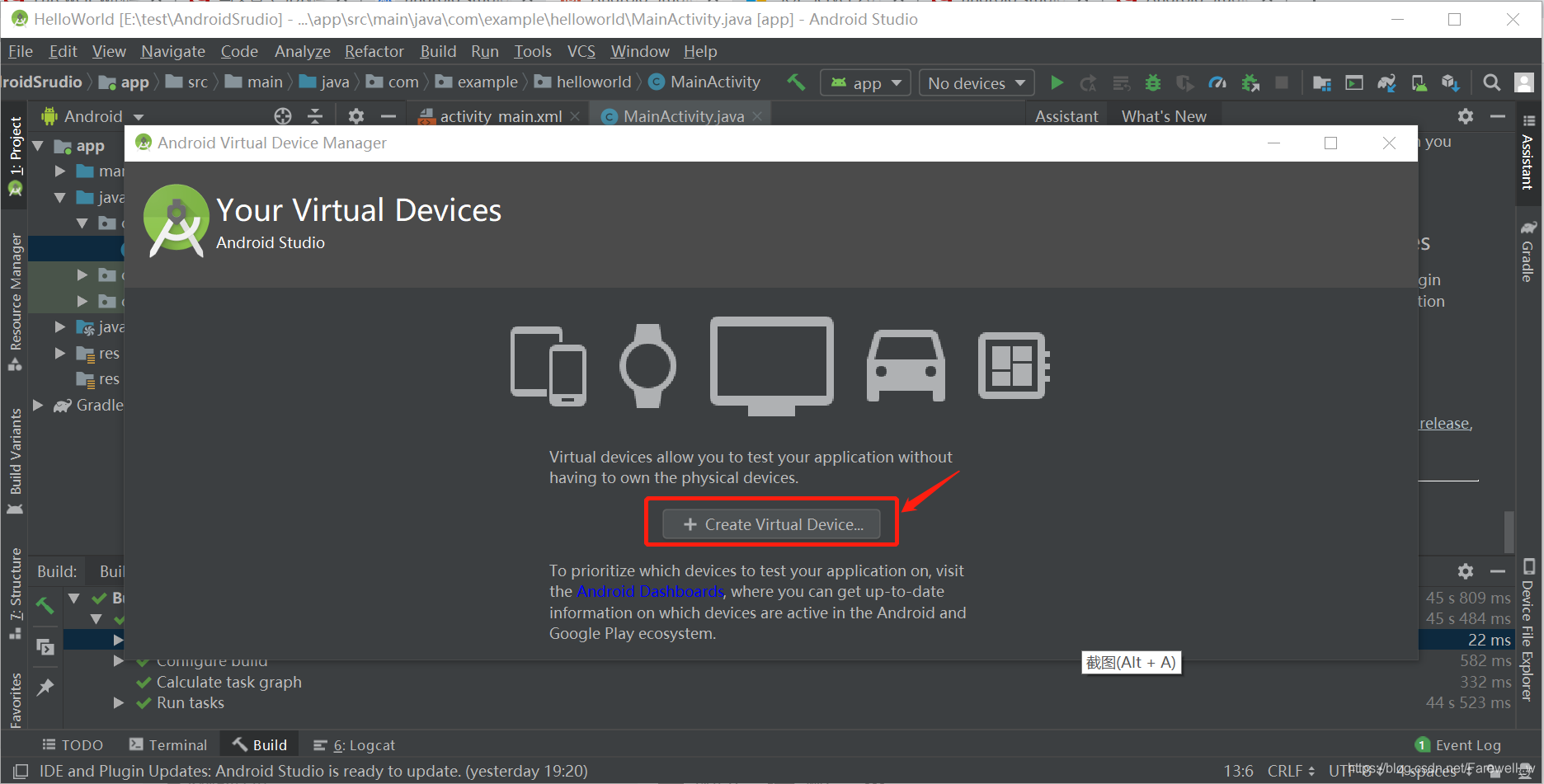
Task: Open the Tools menu
Action: (533, 51)
